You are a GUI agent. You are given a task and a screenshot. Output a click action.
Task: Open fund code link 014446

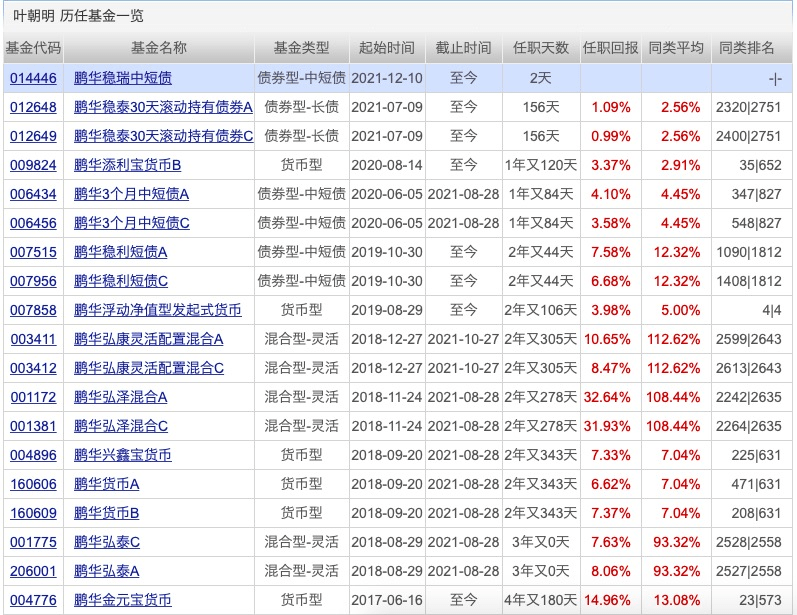(33, 78)
